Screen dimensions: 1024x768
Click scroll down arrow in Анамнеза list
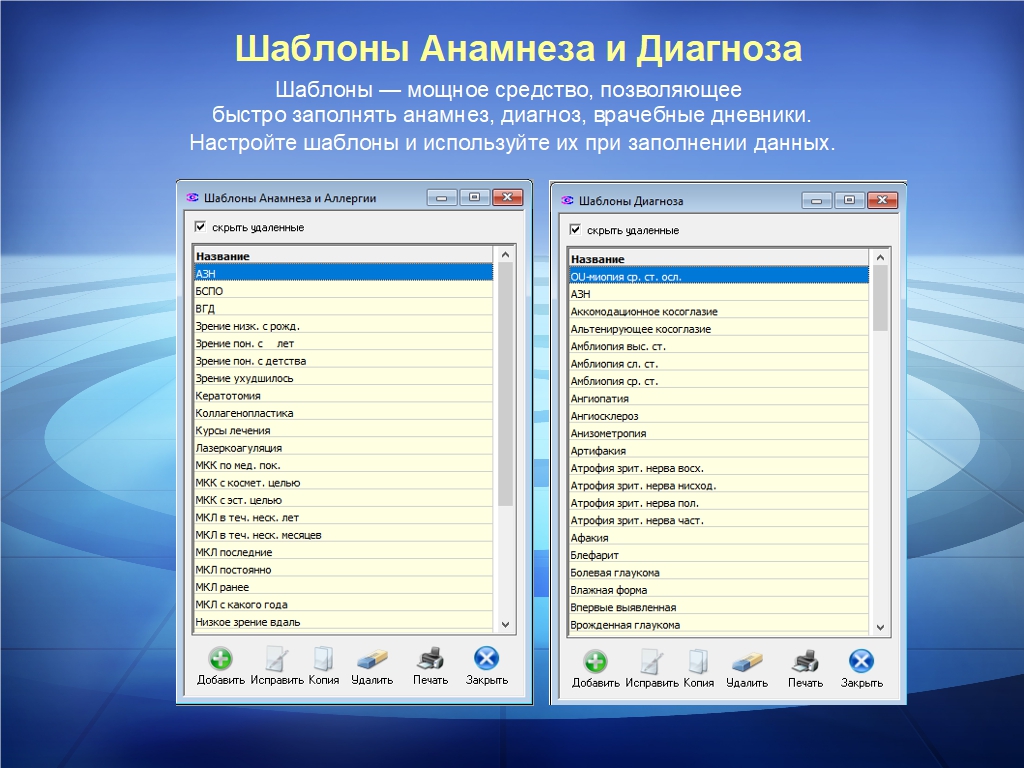505,623
